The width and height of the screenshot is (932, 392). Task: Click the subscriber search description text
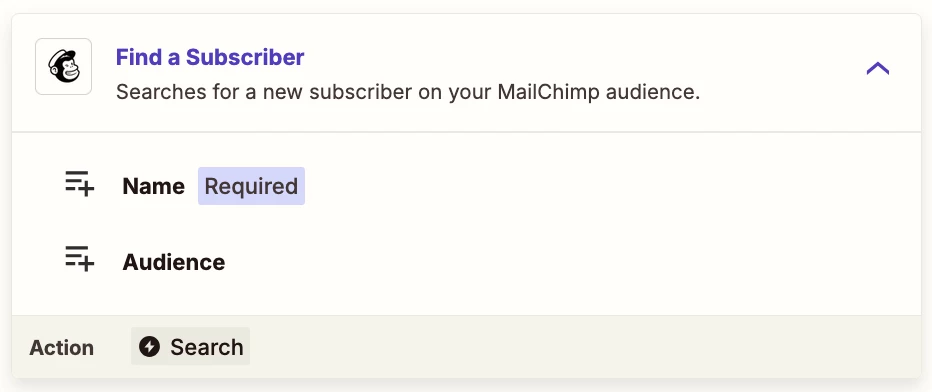point(408,93)
